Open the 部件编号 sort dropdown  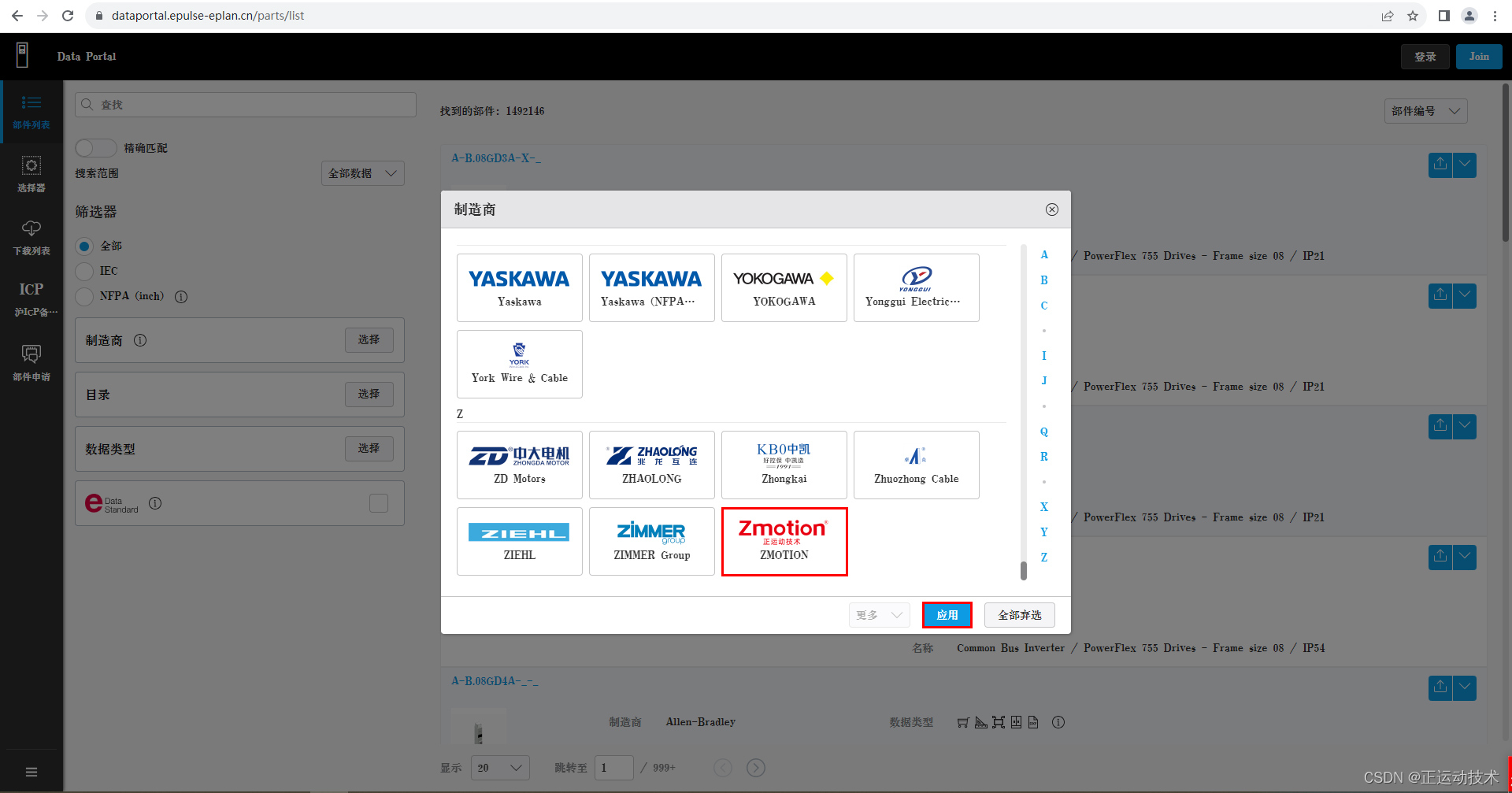pyautogui.click(x=1425, y=111)
